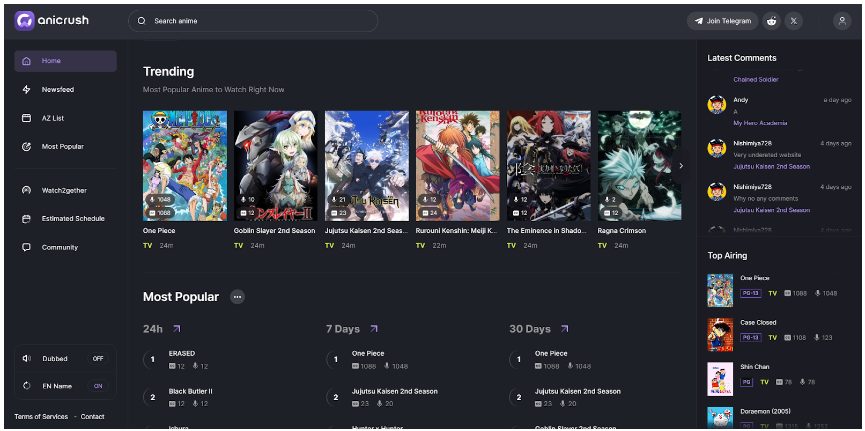Image resolution: width=865 pixels, height=431 pixels.
Task: Click Andy's comment avatar
Action: click(717, 104)
